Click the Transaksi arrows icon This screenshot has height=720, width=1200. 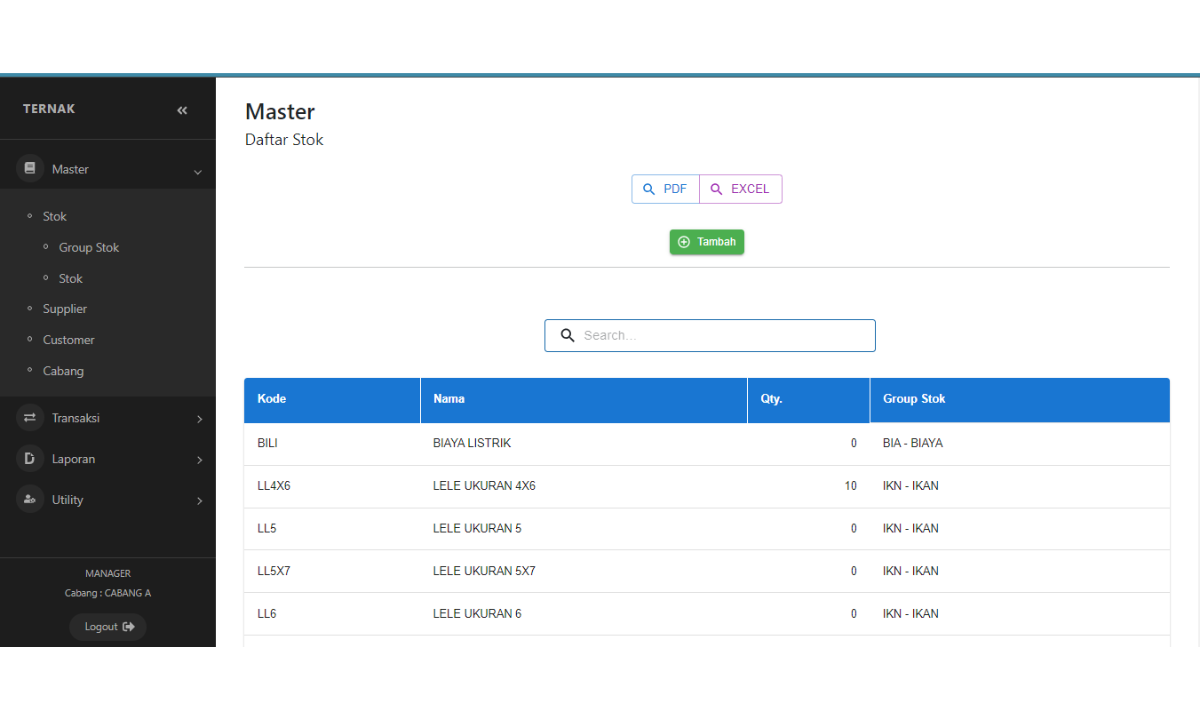tap(30, 418)
